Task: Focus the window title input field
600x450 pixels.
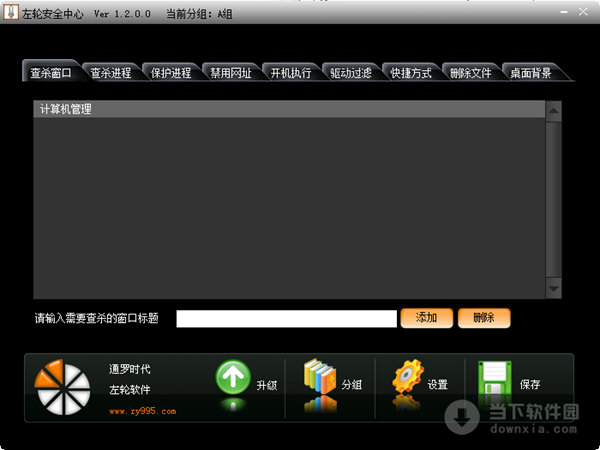Action: [286, 319]
